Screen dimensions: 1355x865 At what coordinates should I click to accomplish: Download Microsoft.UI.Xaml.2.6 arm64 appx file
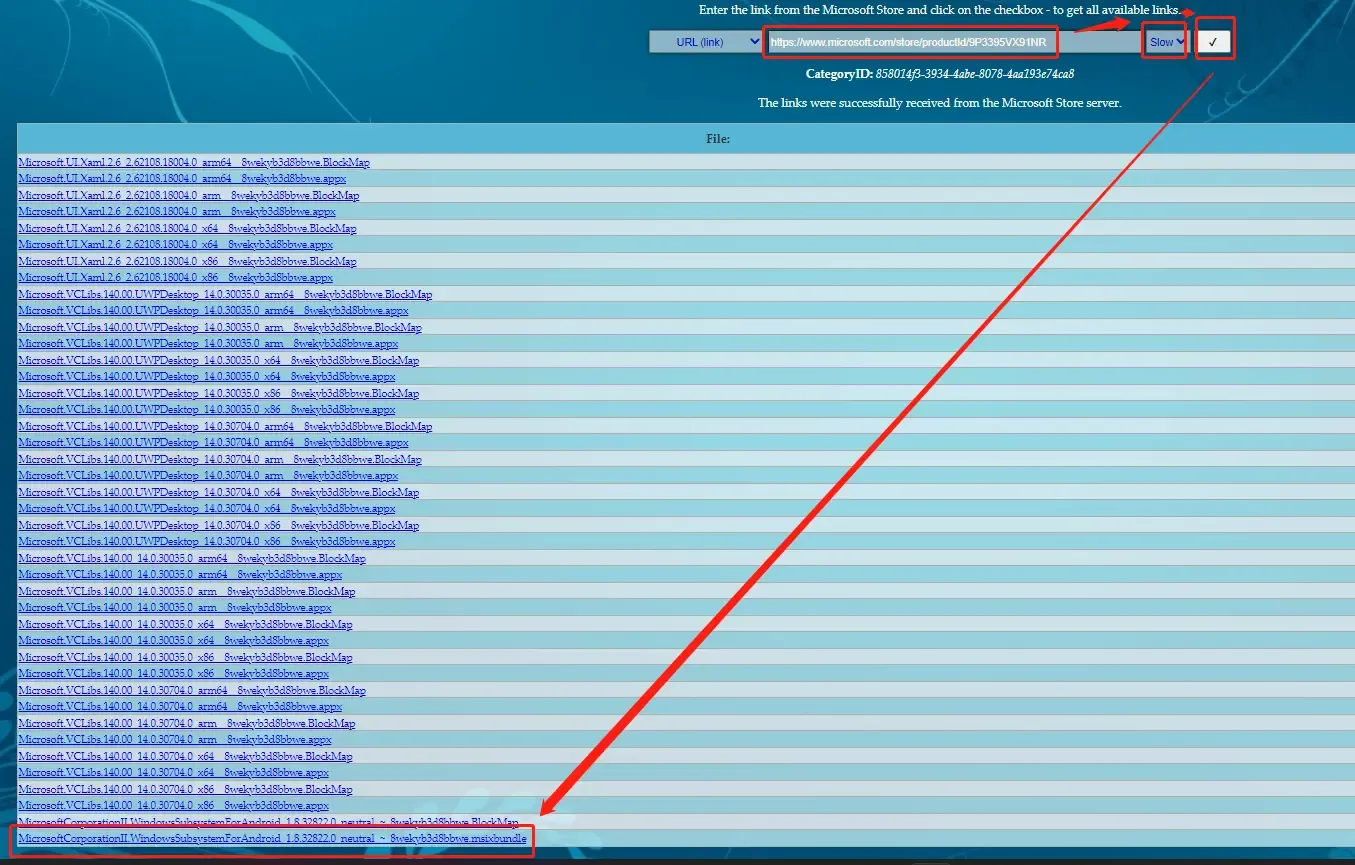[182, 178]
